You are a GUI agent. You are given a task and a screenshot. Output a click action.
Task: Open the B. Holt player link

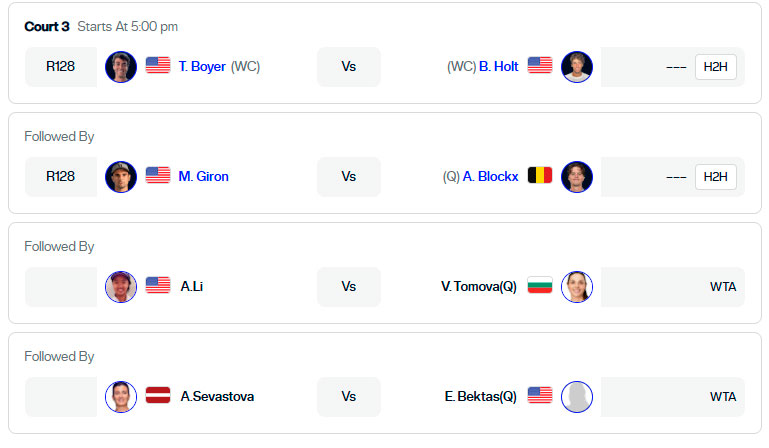coord(498,66)
